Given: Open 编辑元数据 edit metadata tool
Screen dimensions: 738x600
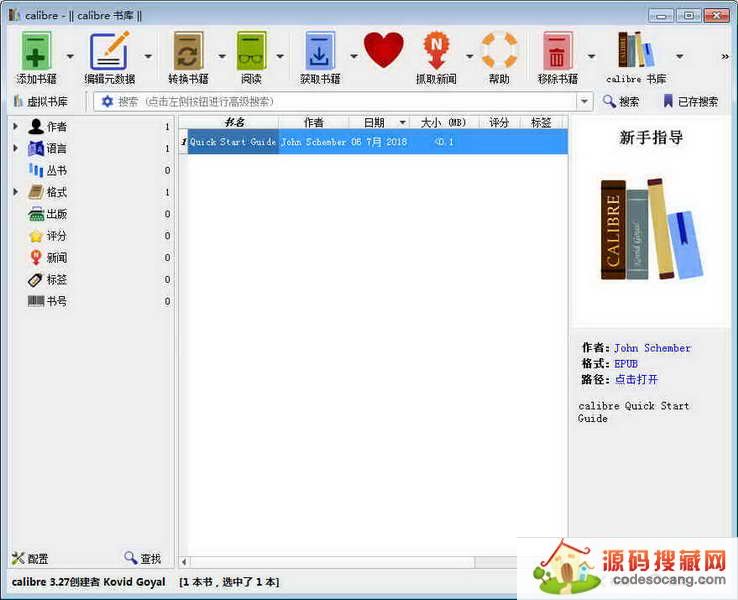Looking at the screenshot, I should tap(109, 51).
